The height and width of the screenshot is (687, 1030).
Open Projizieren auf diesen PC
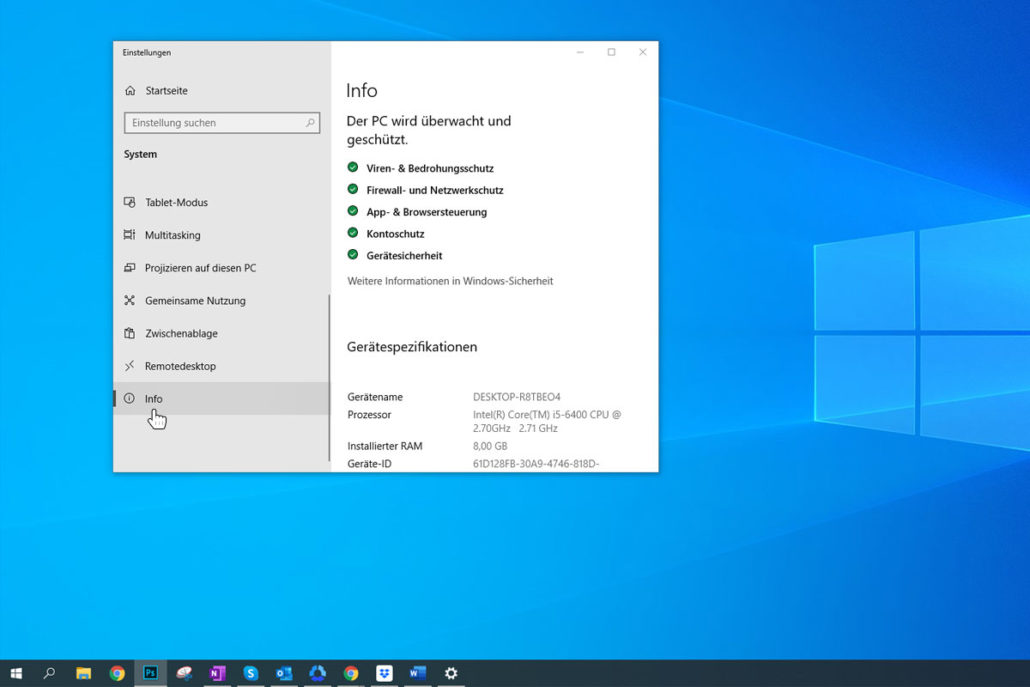click(200, 268)
